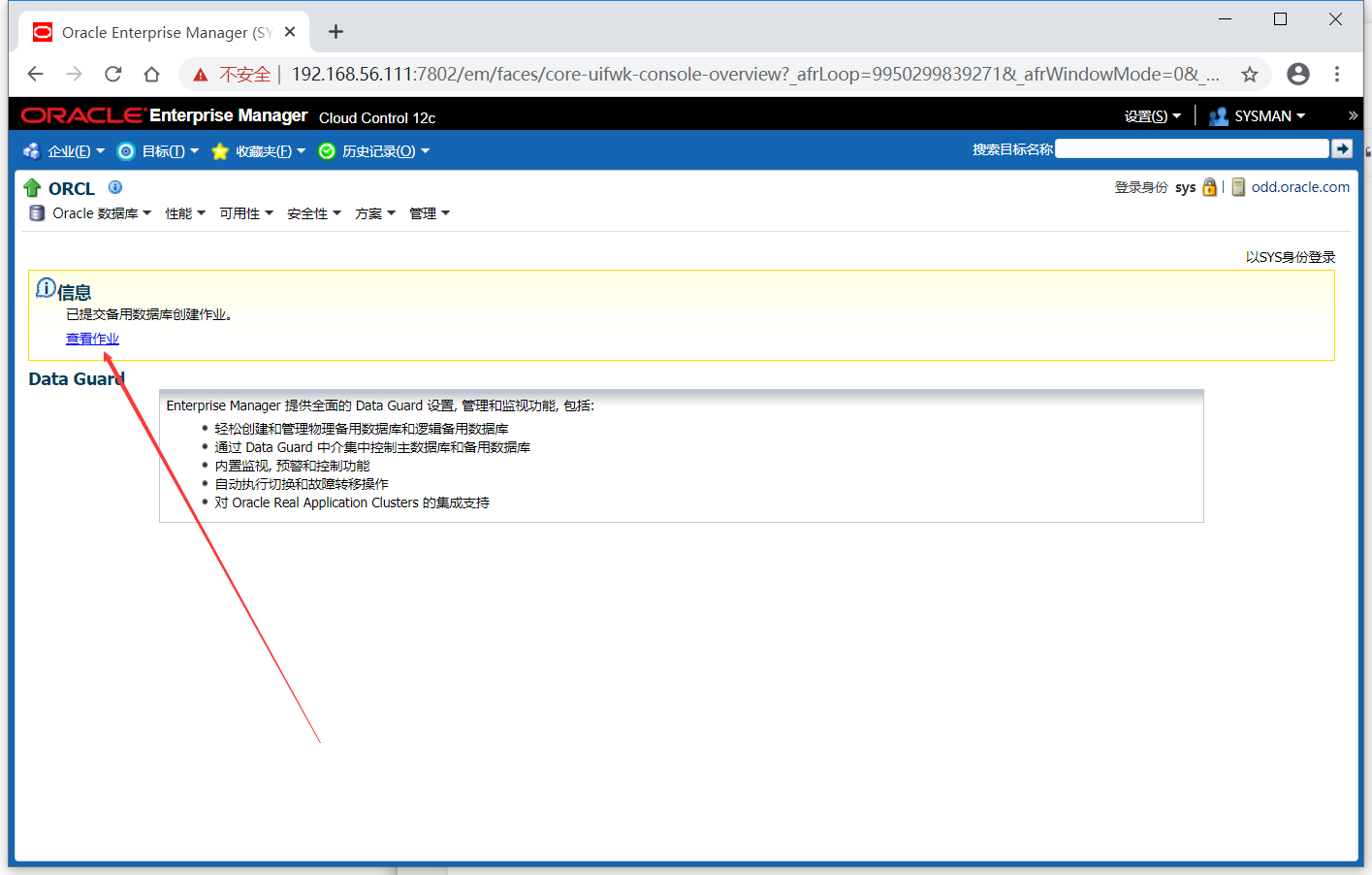Click the search go arrow button
This screenshot has height=875, width=1372.
1342,148
